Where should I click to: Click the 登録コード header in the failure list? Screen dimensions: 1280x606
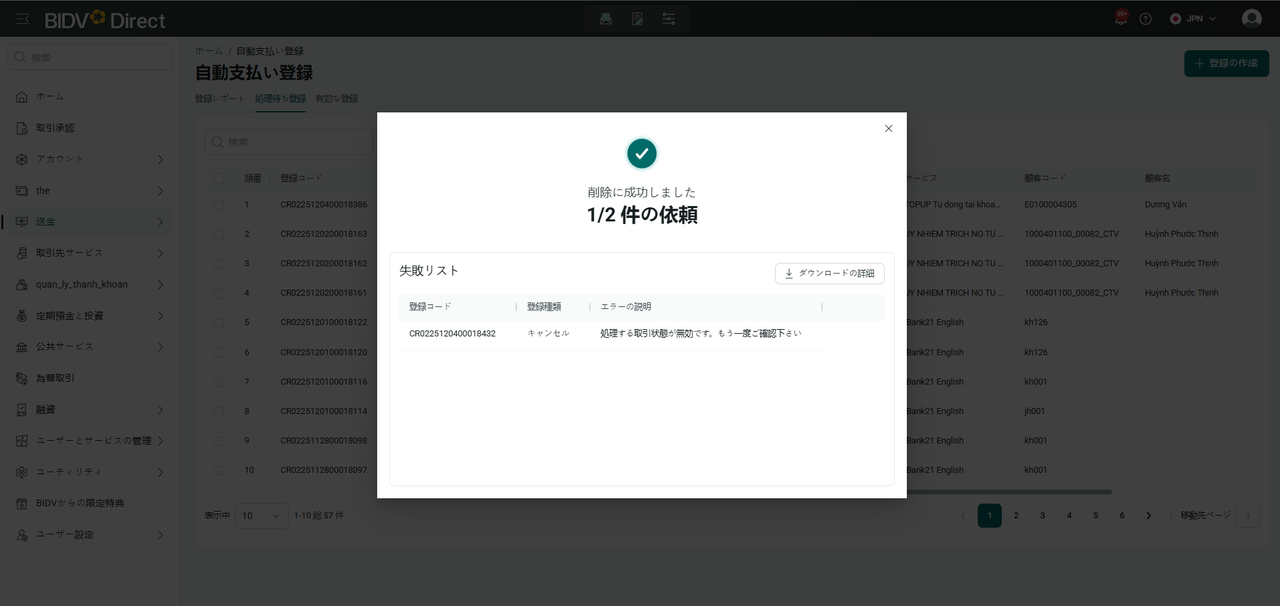pos(430,306)
